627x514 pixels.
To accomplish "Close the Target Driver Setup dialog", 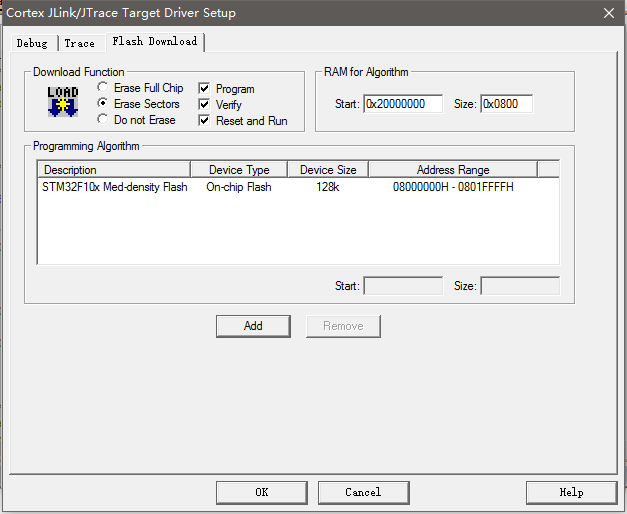I will (609, 13).
